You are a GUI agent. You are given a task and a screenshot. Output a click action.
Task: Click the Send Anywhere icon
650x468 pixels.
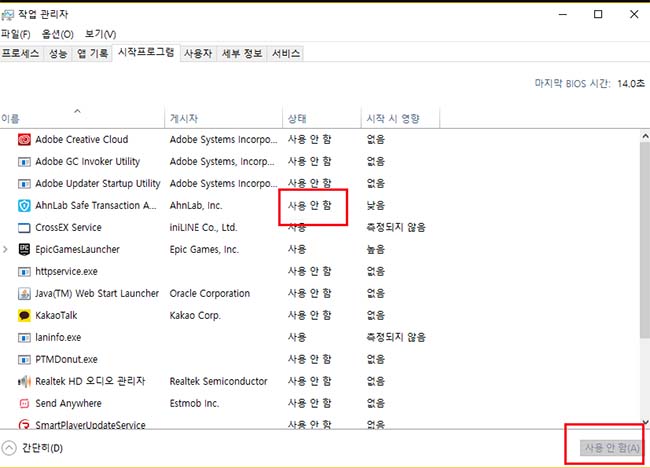pos(24,403)
